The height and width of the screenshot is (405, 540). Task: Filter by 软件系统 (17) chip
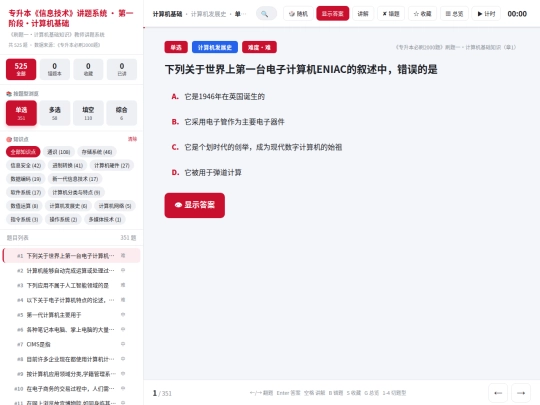click(x=26, y=193)
